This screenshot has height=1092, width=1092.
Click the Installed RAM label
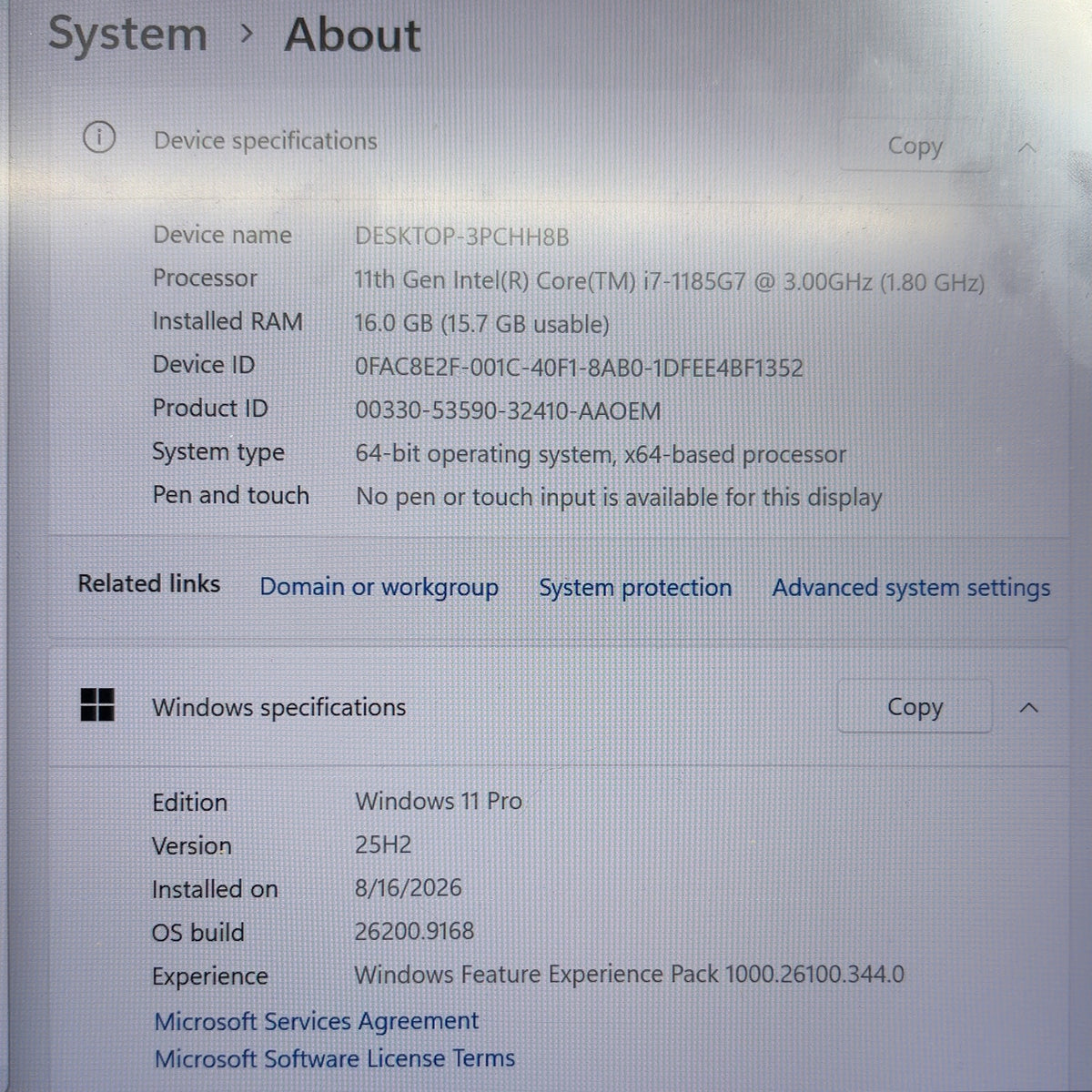[x=227, y=321]
